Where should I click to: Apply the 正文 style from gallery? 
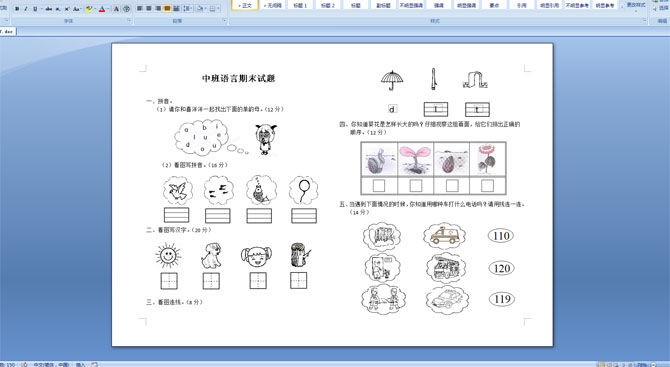click(x=245, y=6)
